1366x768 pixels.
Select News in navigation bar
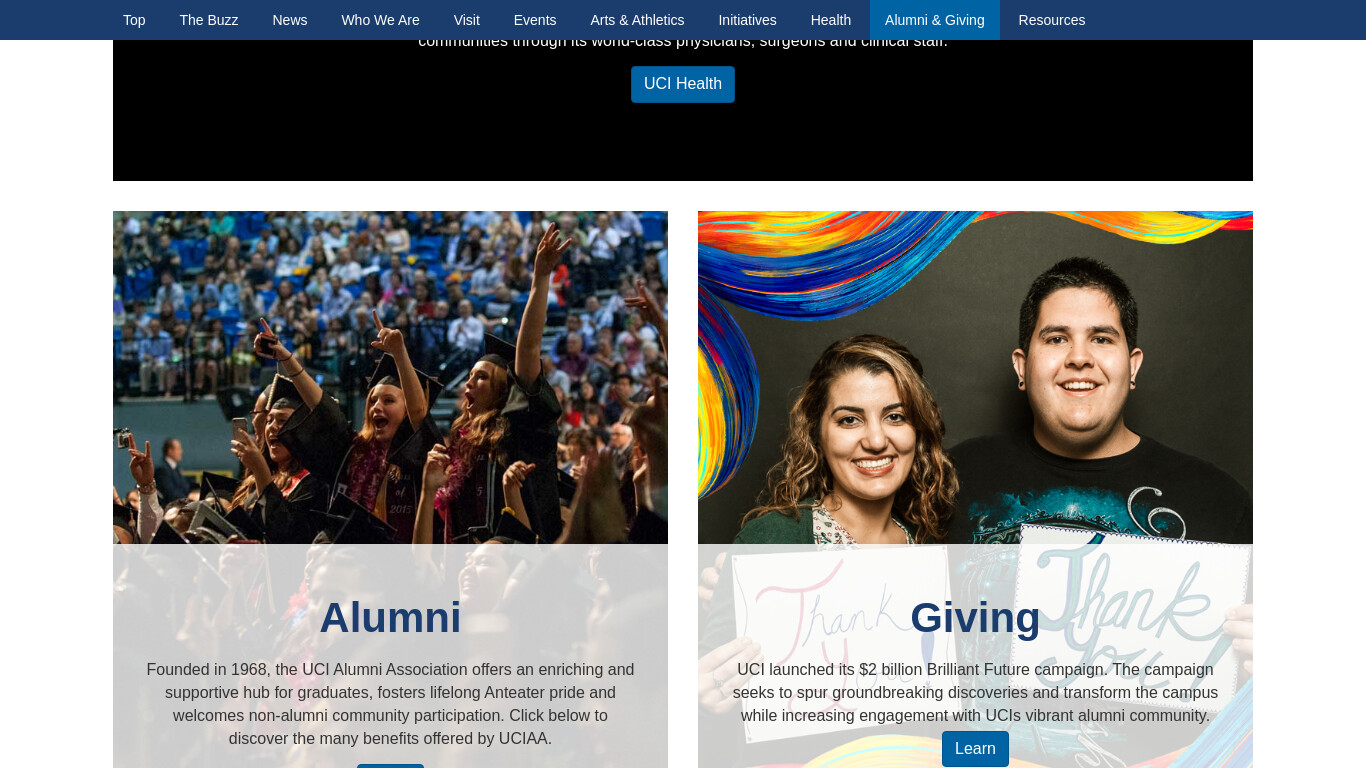(290, 20)
